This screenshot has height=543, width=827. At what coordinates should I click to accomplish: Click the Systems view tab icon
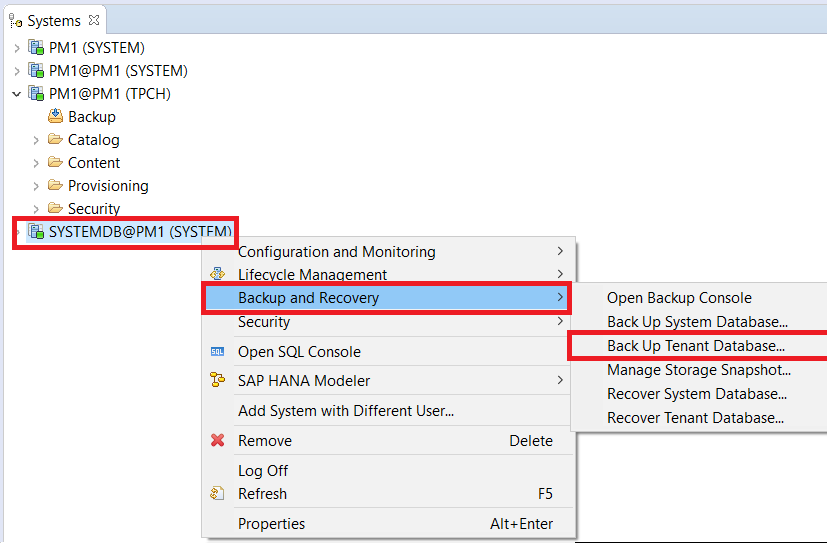pyautogui.click(x=15, y=21)
